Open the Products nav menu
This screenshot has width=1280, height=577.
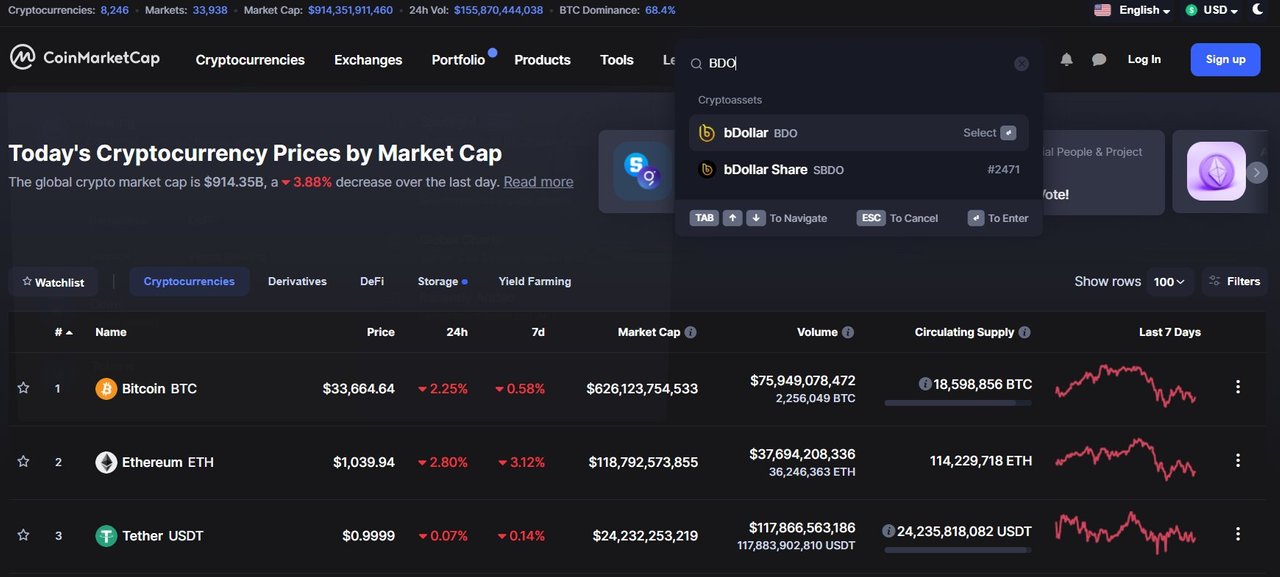542,60
